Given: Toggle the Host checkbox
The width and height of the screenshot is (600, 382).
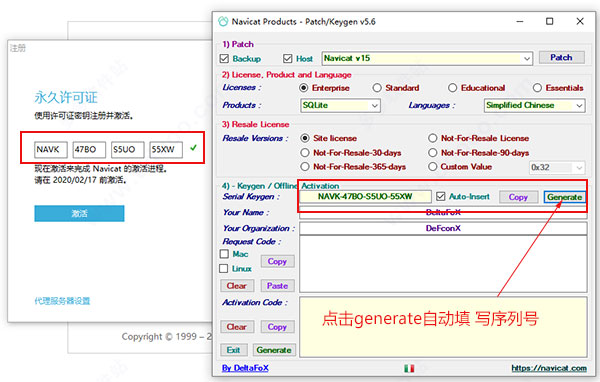Looking at the screenshot, I should pyautogui.click(x=287, y=59).
